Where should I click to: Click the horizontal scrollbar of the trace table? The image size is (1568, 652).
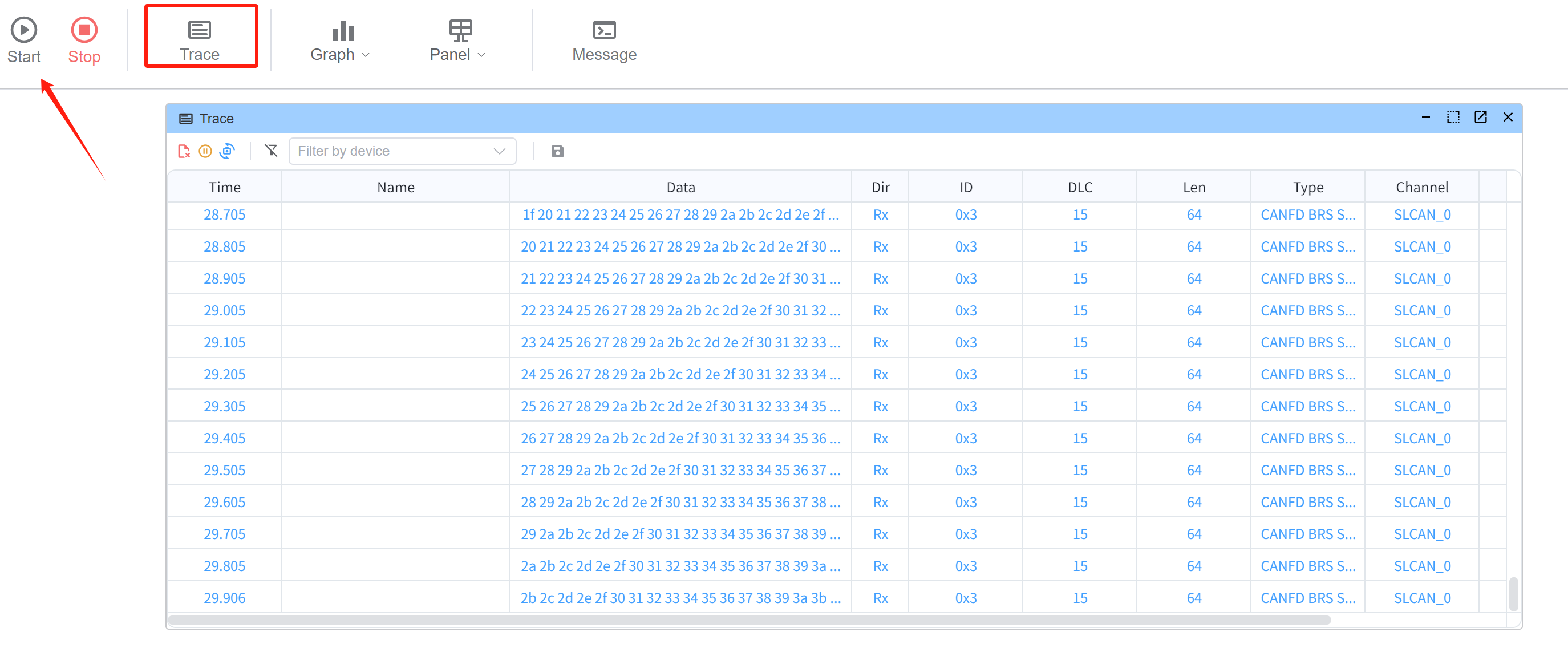(x=749, y=619)
